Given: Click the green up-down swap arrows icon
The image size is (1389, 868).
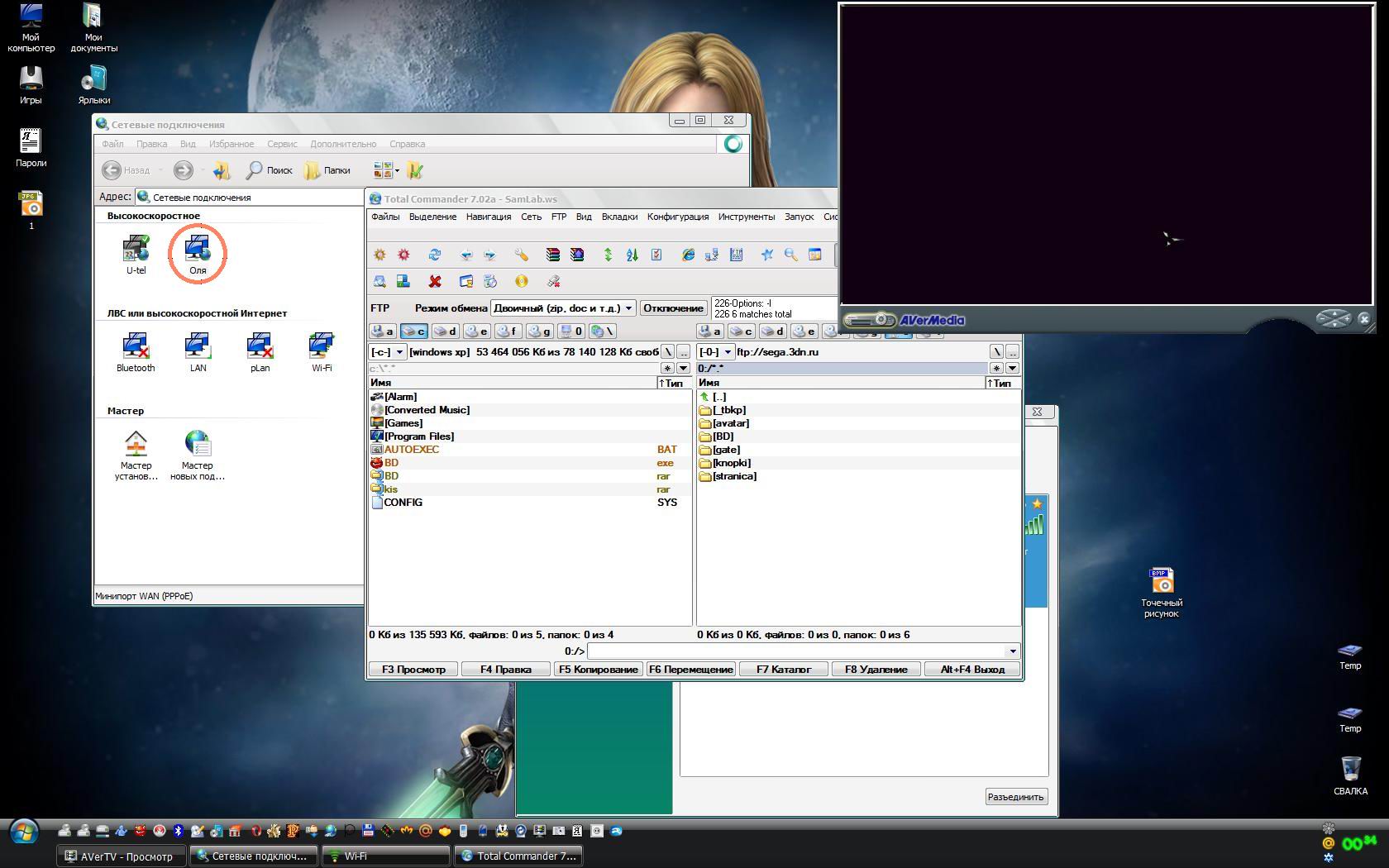Looking at the screenshot, I should coord(608,255).
